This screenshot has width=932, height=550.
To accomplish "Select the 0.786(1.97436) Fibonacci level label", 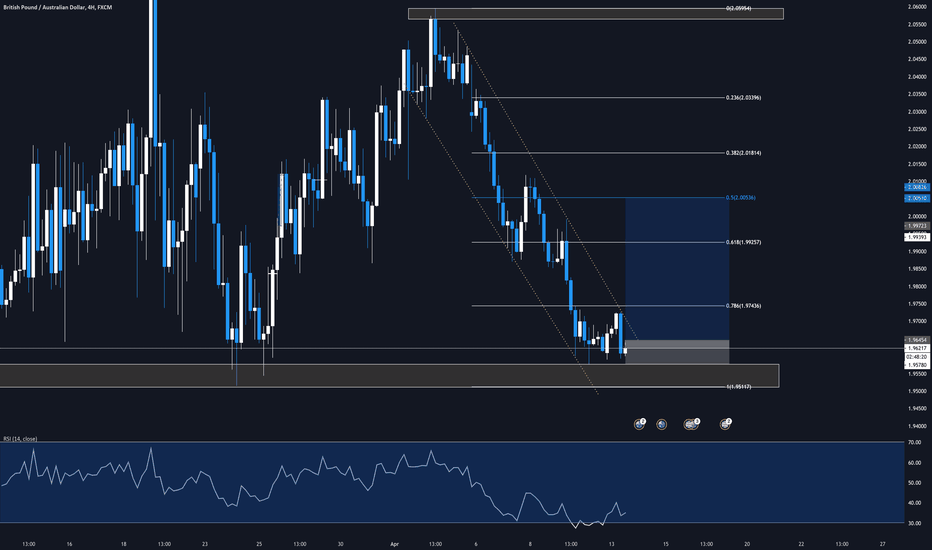I will [x=743, y=306].
